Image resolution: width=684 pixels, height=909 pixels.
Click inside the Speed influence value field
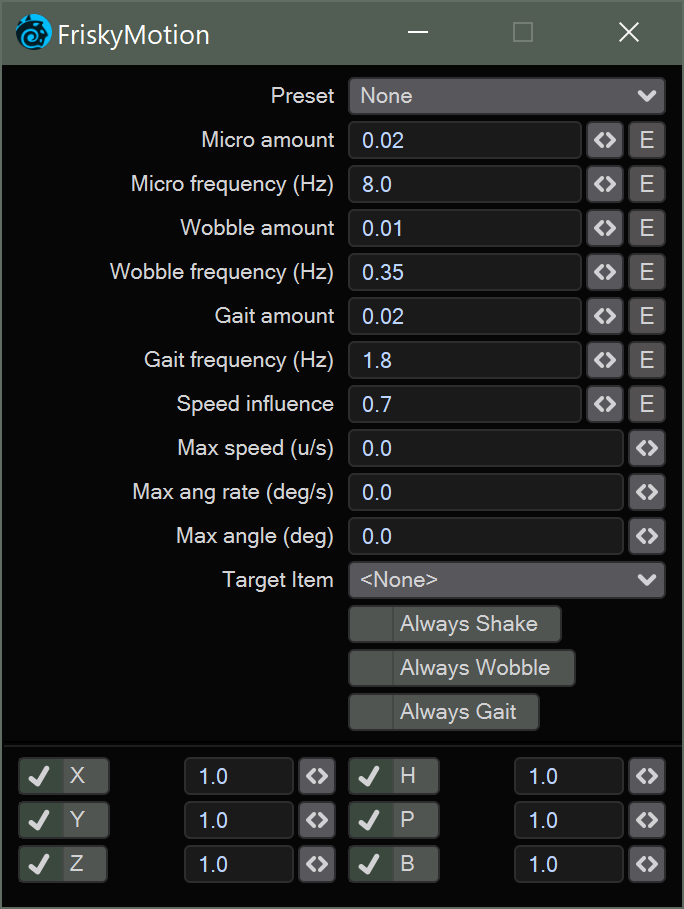(x=464, y=404)
